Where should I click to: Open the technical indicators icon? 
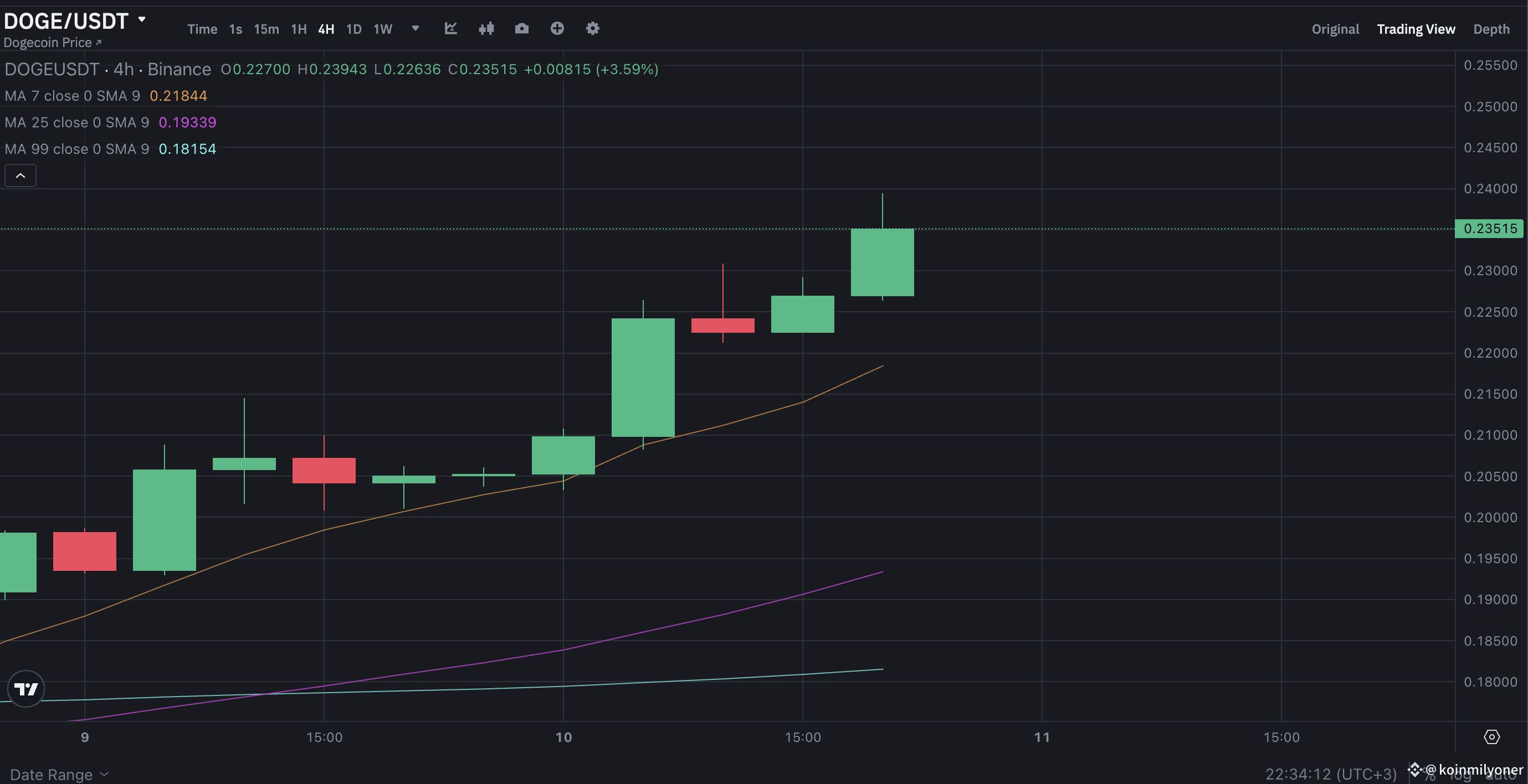tap(486, 28)
